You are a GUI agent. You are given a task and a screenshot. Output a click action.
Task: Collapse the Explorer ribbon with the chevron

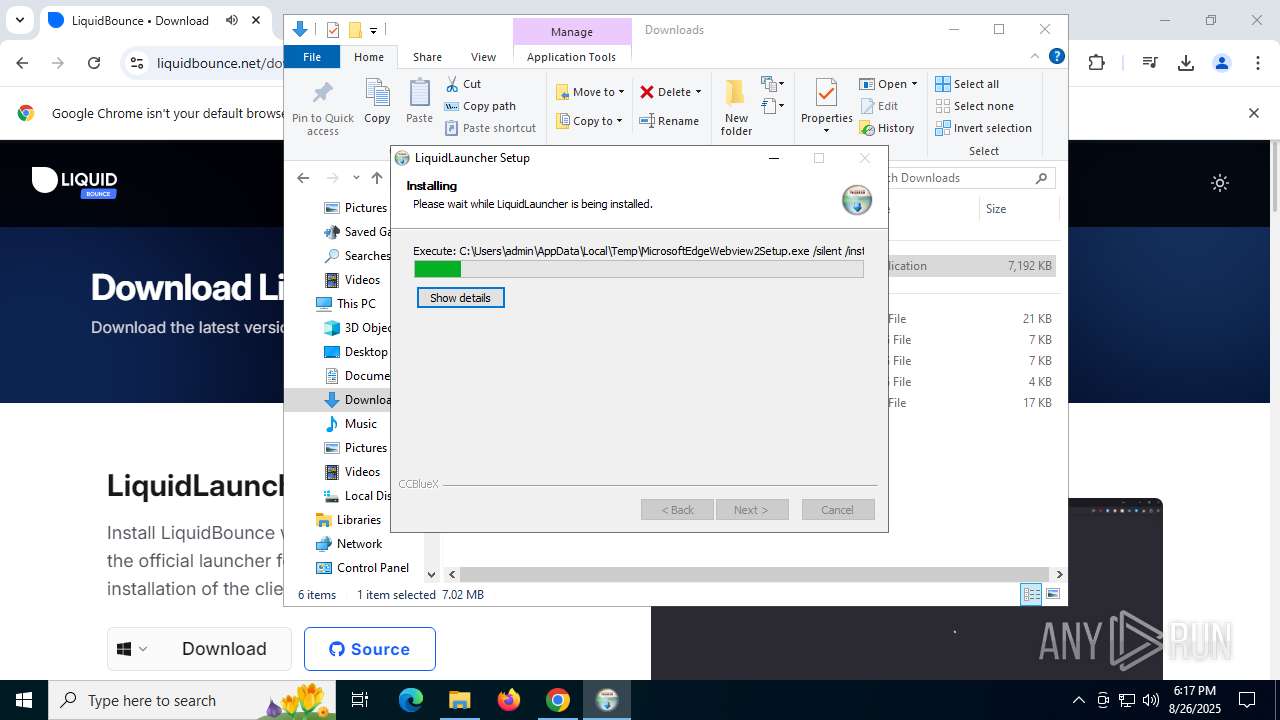coord(1035,56)
